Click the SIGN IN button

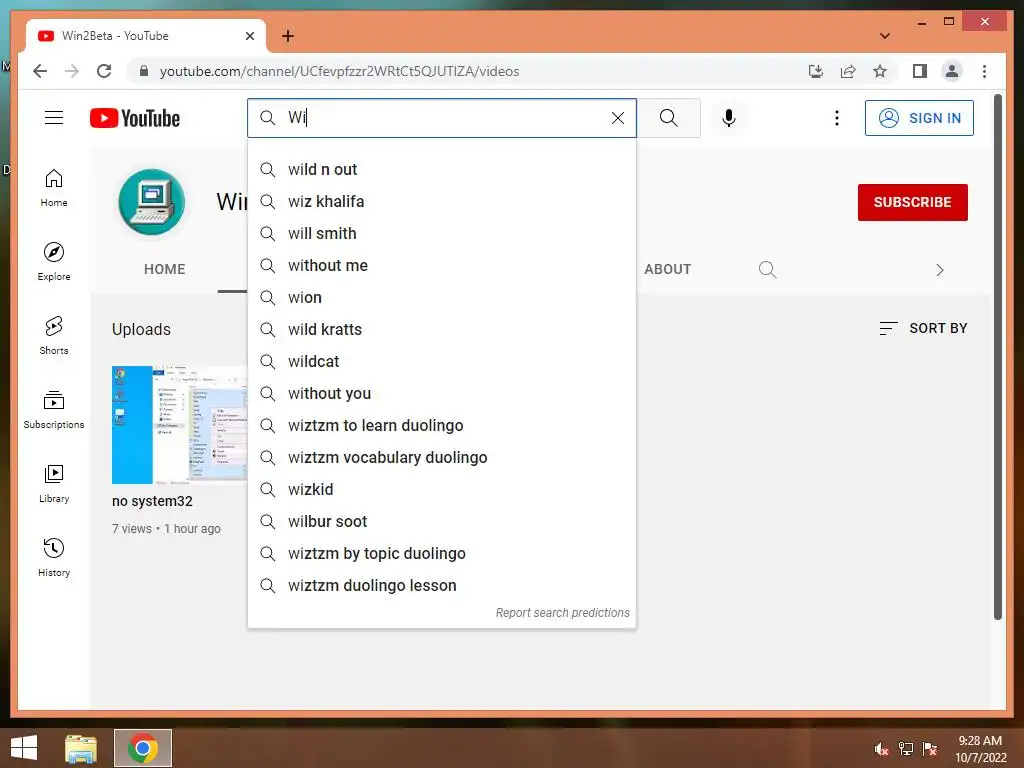(x=919, y=118)
